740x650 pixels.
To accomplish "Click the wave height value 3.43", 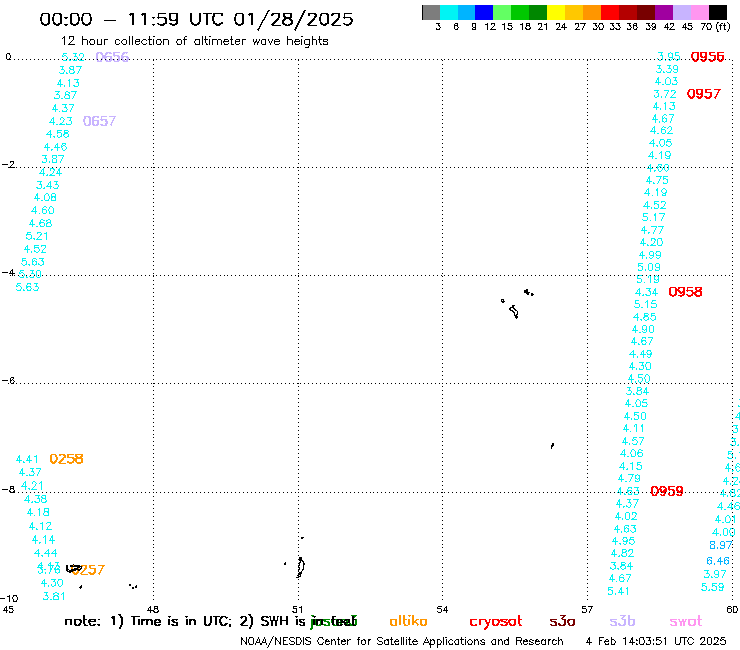I will tap(48, 185).
